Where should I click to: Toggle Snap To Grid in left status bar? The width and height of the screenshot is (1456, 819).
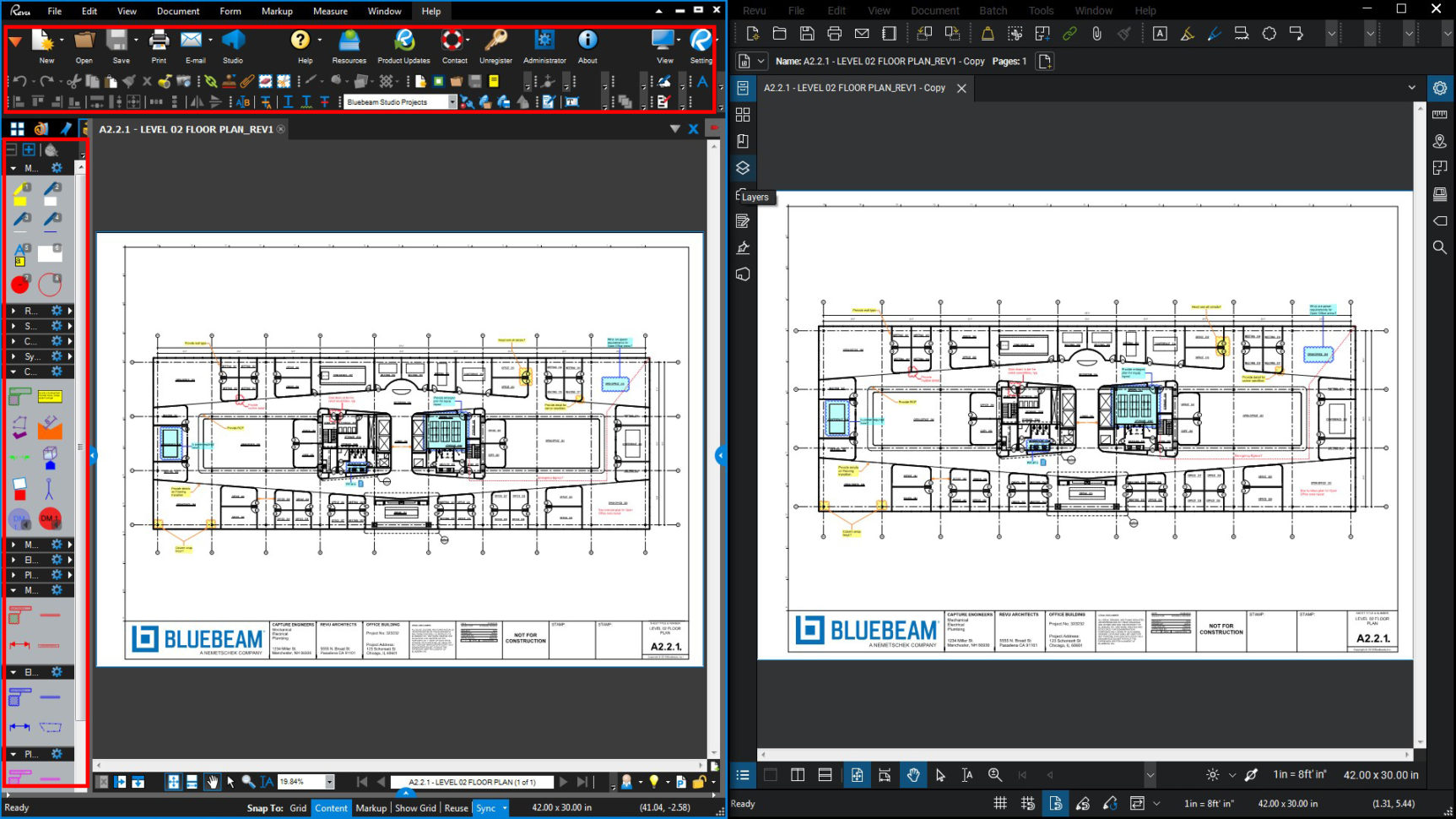[298, 808]
